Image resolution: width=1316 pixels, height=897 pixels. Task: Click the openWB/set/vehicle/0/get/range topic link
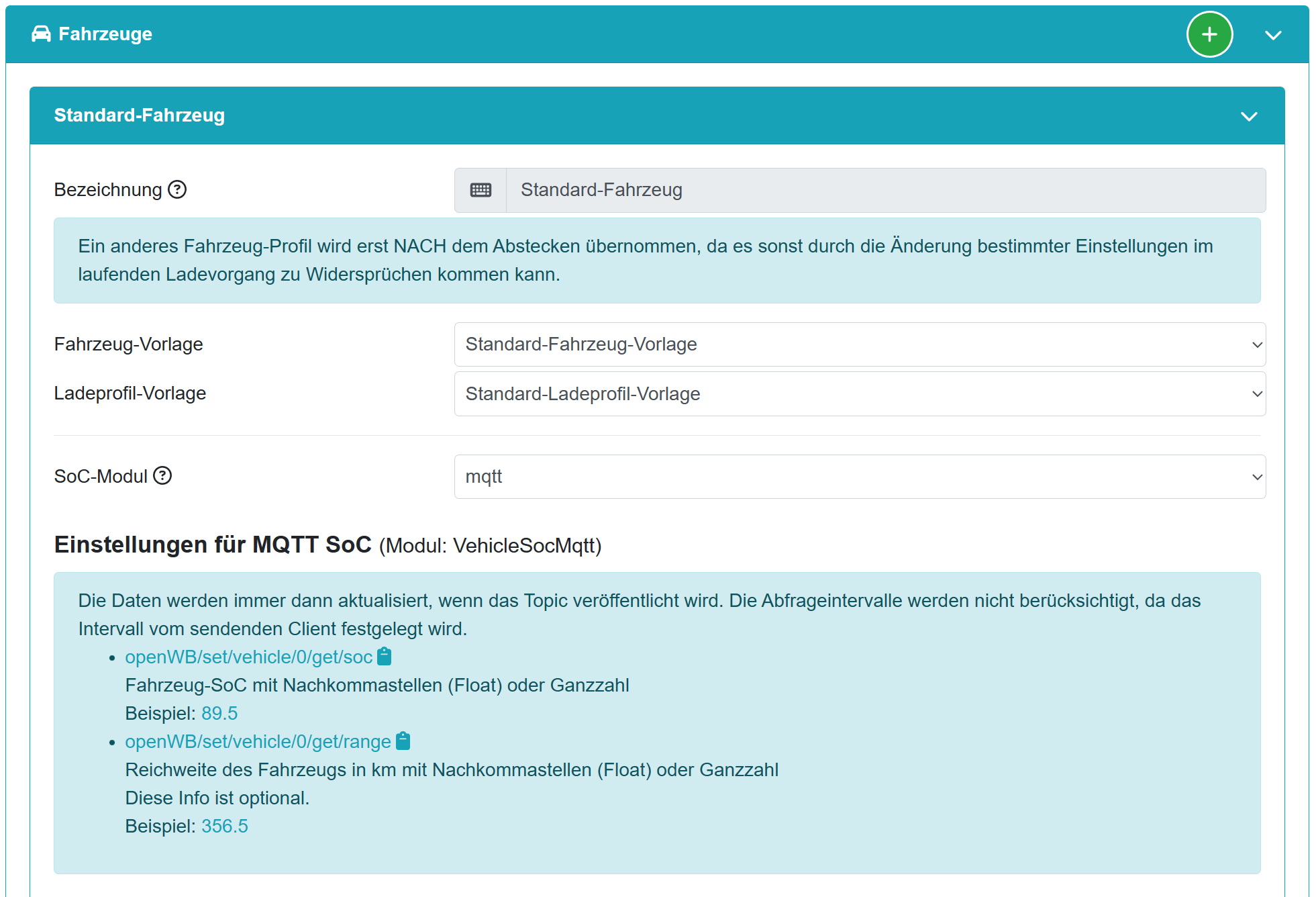coord(258,741)
